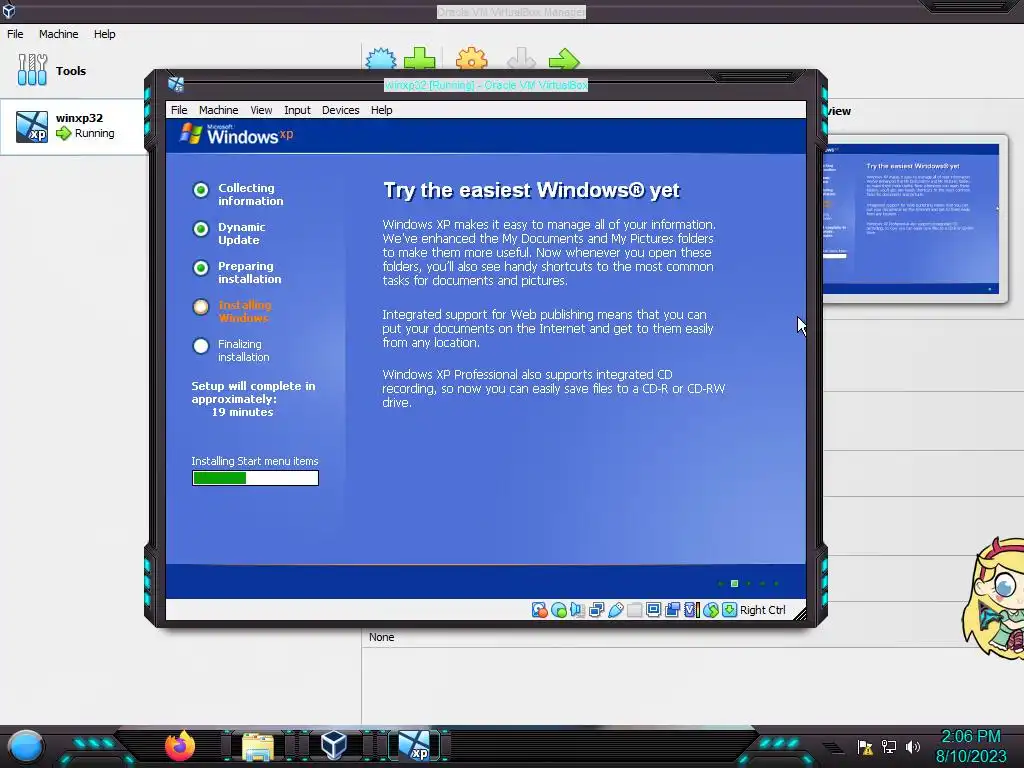Image resolution: width=1024 pixels, height=768 pixels.
Task: Click the display settings status icon
Action: point(653,610)
